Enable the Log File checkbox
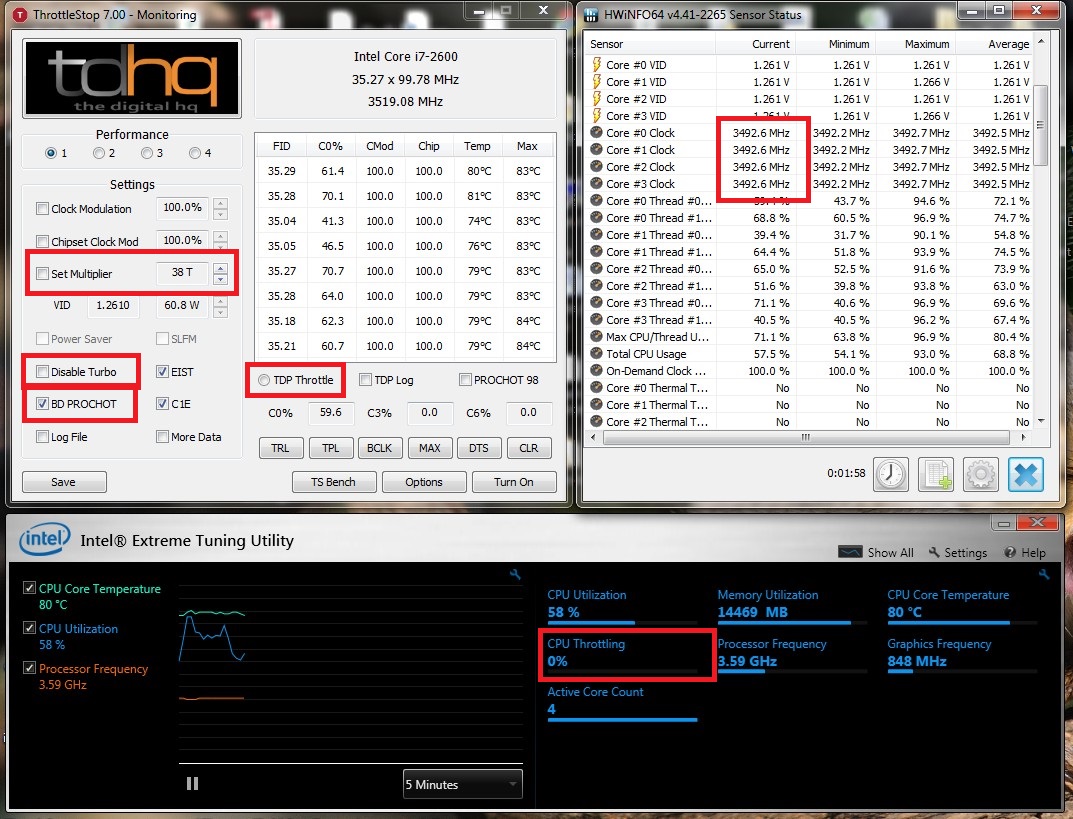 (42, 437)
